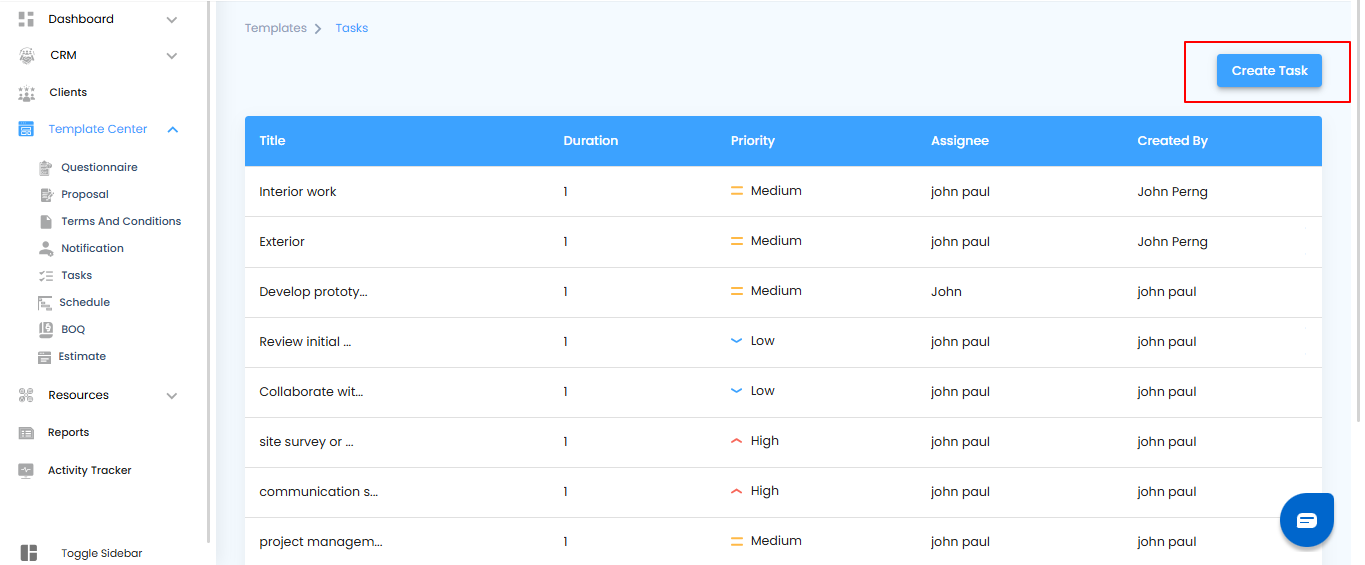Click the BOQ icon in sidebar
1365x565 pixels.
45,329
